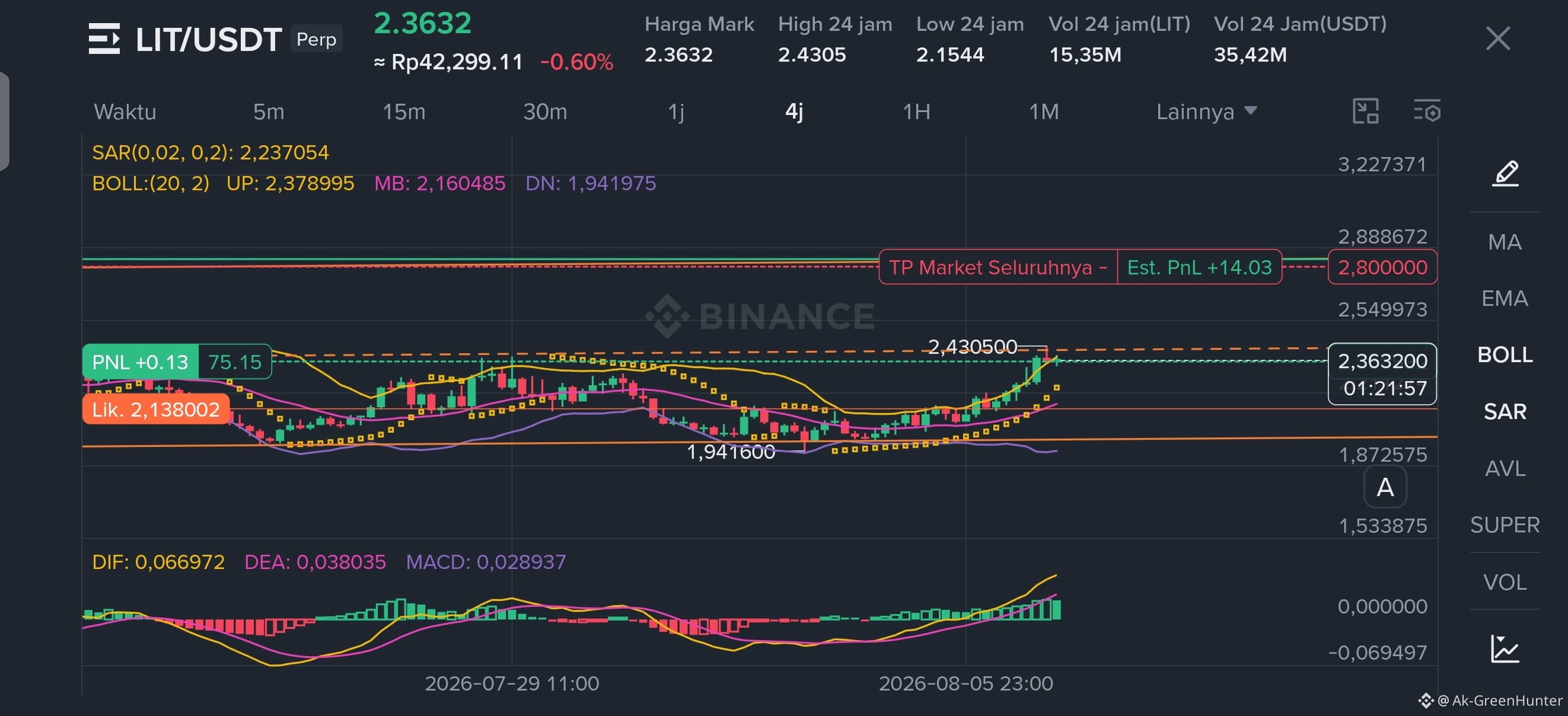
Task: Tap the Vol 24 jam(LIT) value 15,35M
Action: pyautogui.click(x=1085, y=55)
